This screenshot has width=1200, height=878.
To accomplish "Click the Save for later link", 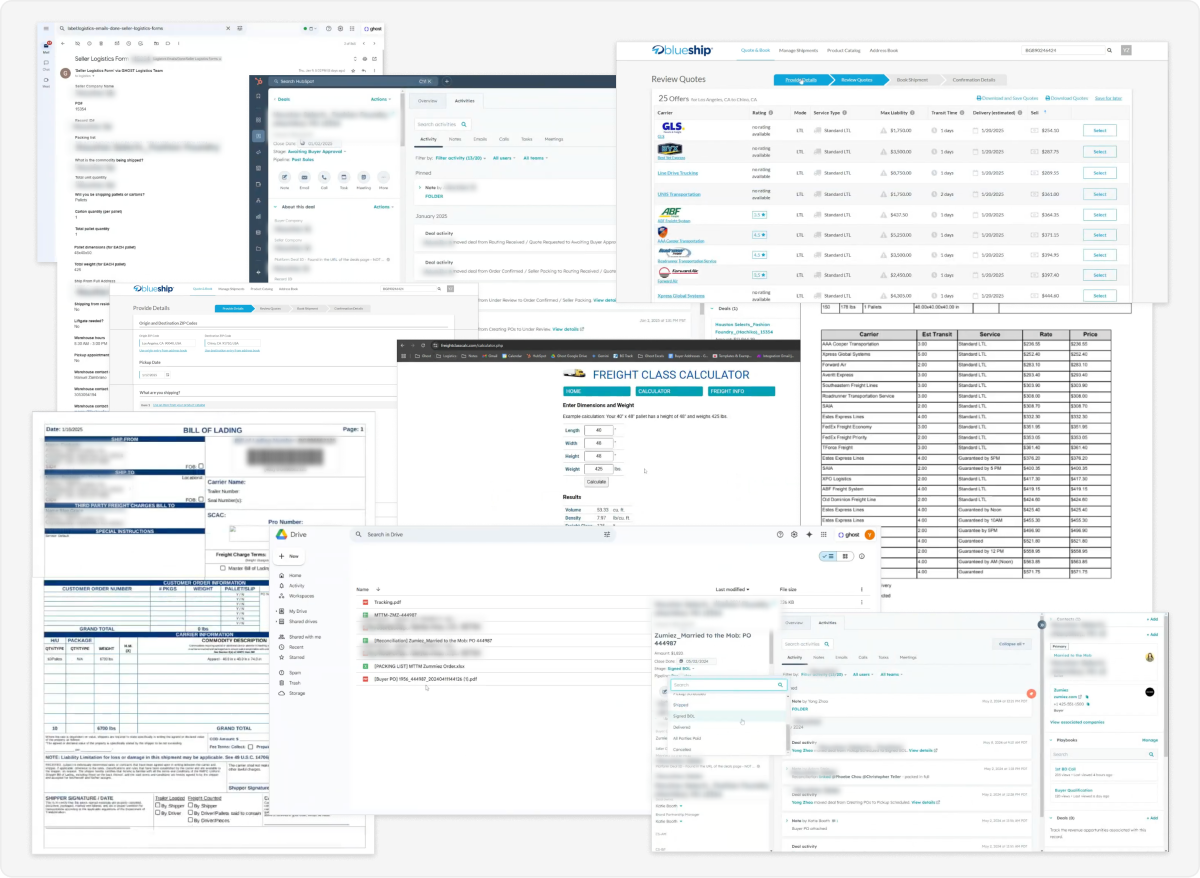I will click(x=1108, y=98).
